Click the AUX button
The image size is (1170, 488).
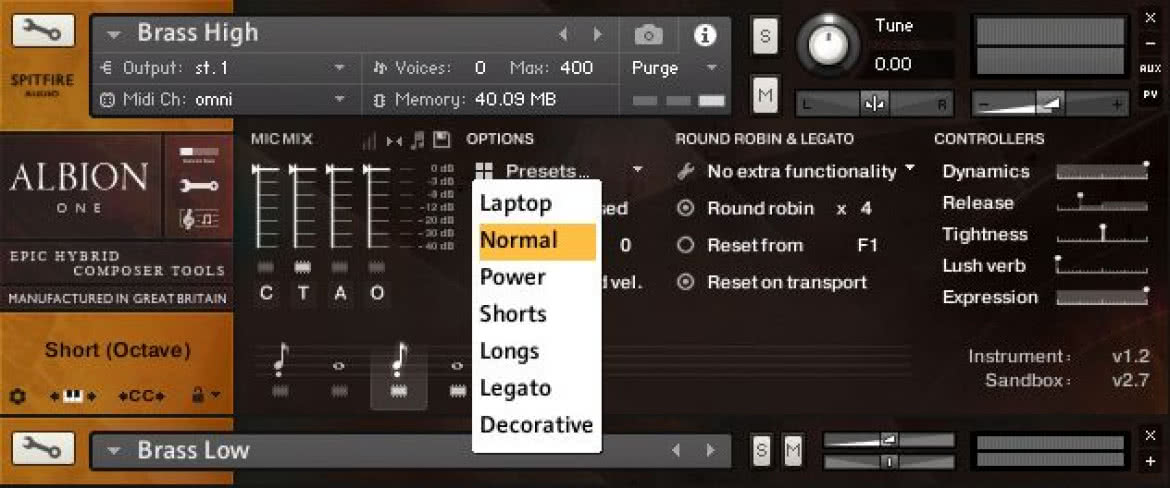(x=1151, y=69)
